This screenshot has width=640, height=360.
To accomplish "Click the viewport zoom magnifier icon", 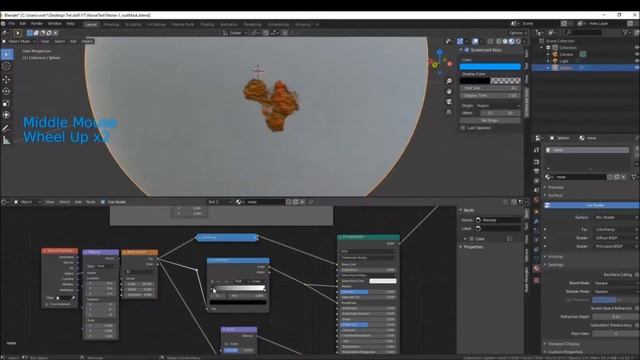I will pos(449,81).
